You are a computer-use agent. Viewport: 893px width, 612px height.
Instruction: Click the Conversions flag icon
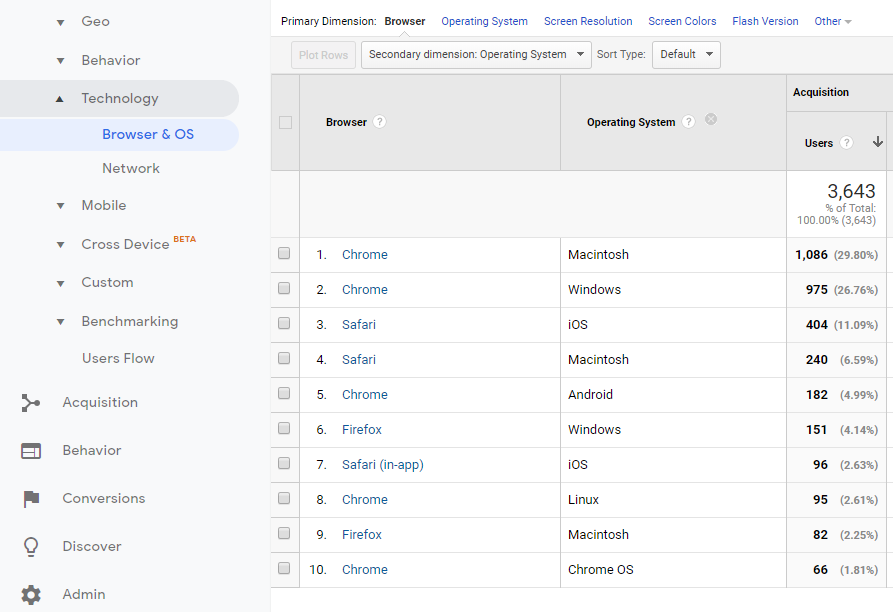(31, 499)
